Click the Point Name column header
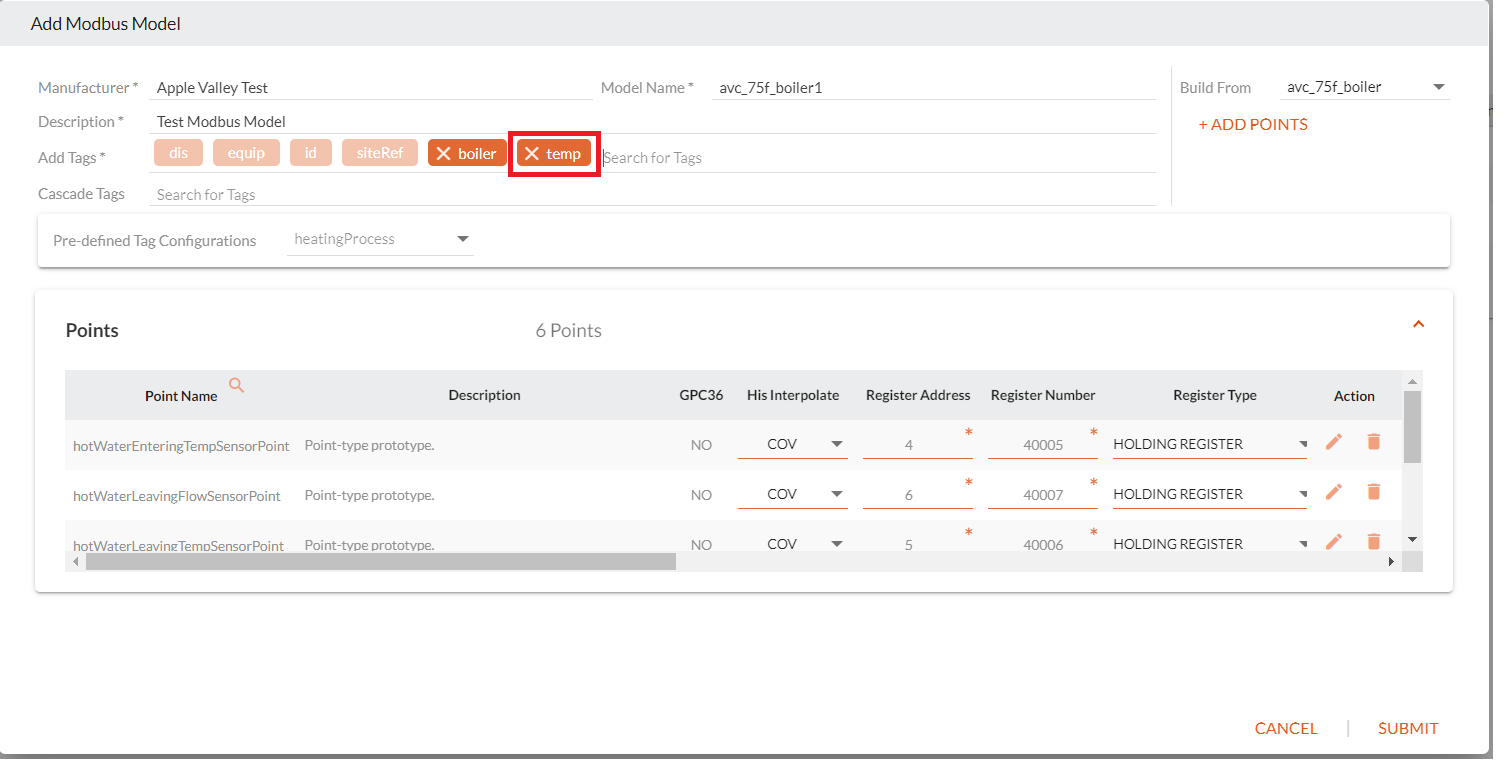The height and width of the screenshot is (763, 1503). (181, 396)
